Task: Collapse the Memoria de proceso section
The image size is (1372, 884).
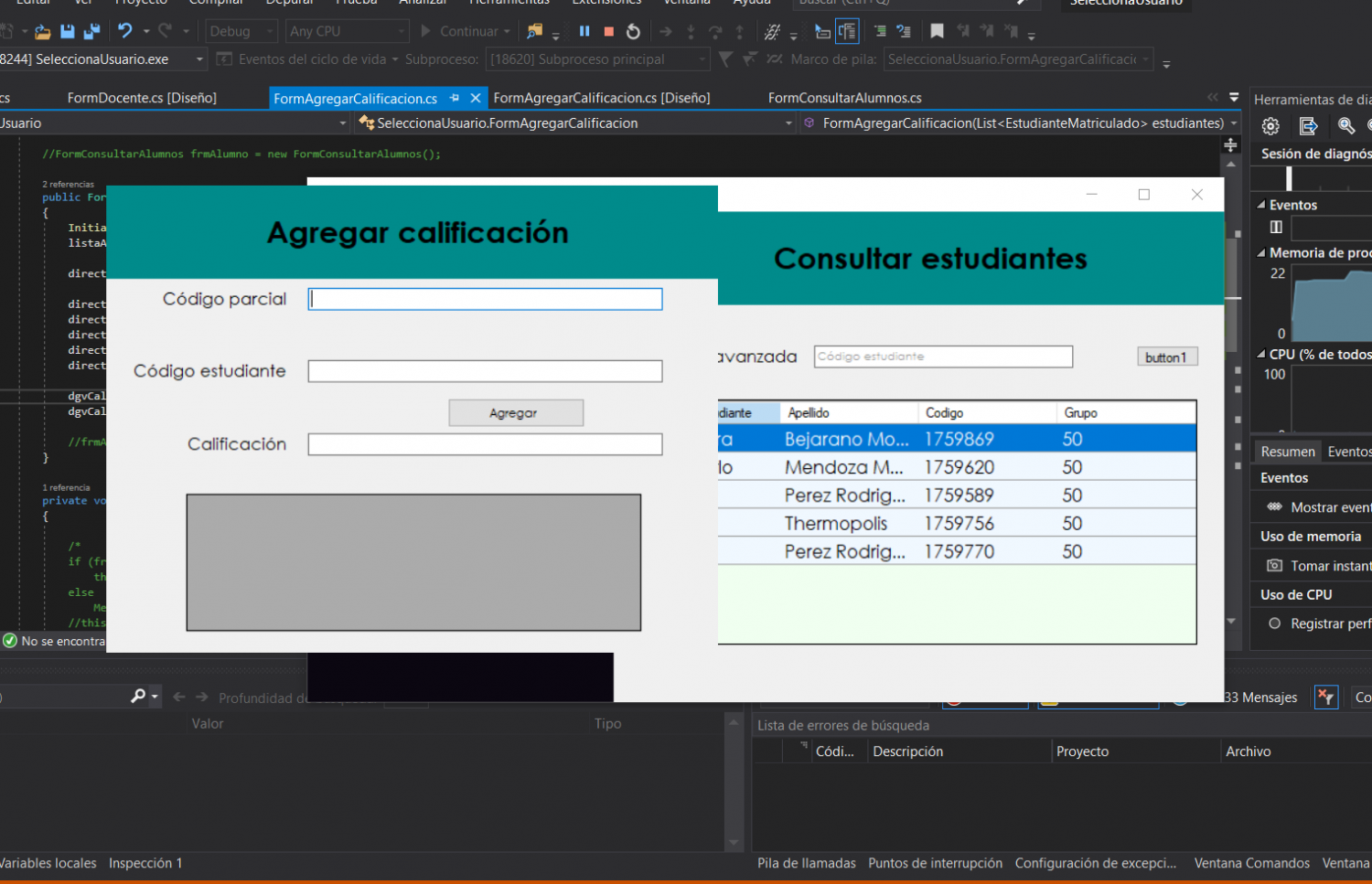Action: point(1261,252)
